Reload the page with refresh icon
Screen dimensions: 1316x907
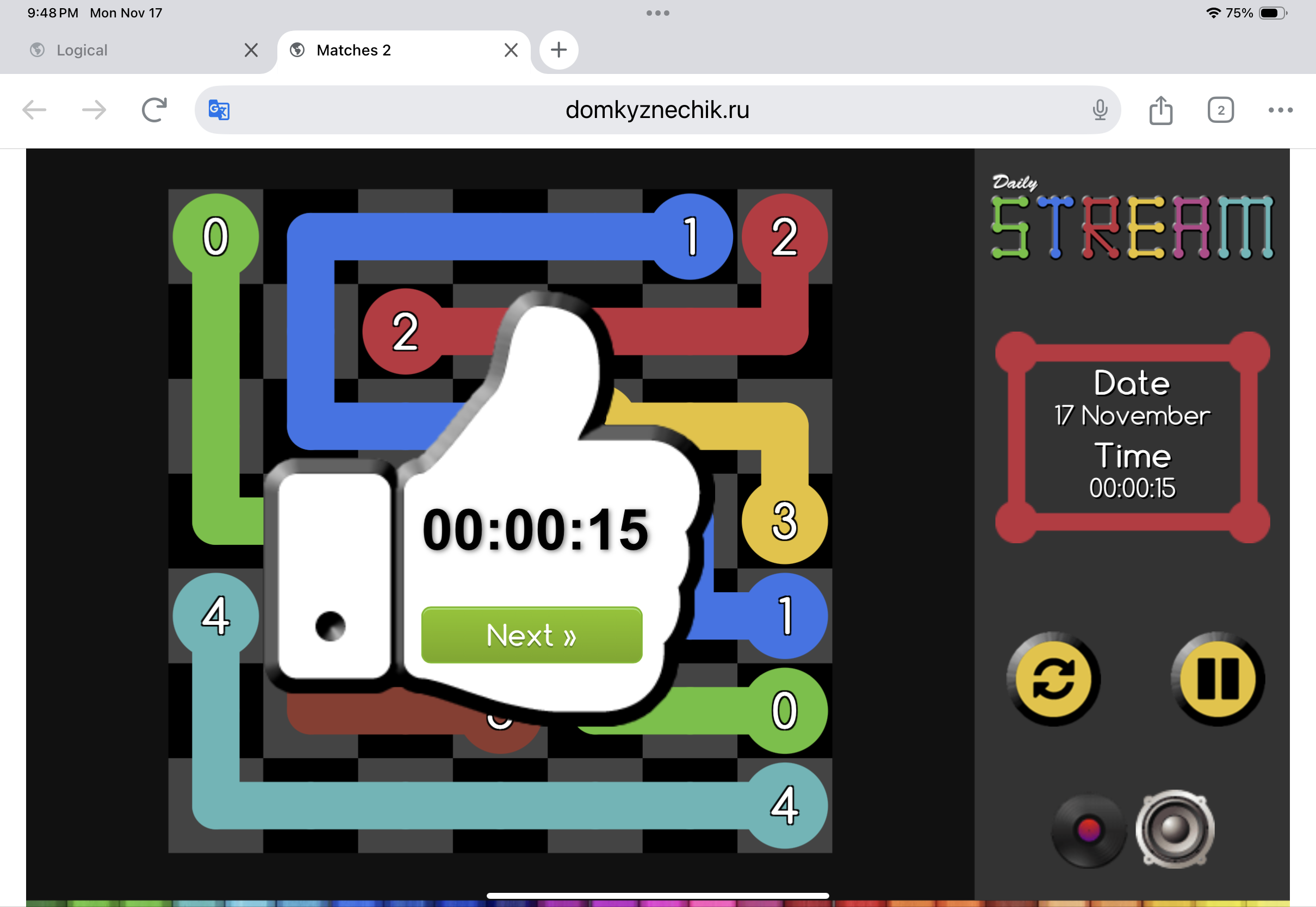(154, 110)
